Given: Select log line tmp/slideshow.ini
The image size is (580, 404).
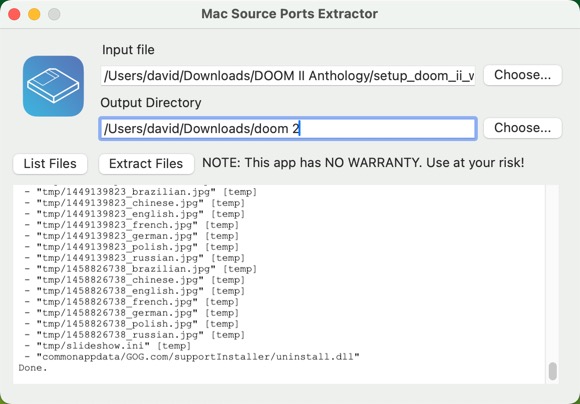Looking at the screenshot, I should tap(108, 346).
